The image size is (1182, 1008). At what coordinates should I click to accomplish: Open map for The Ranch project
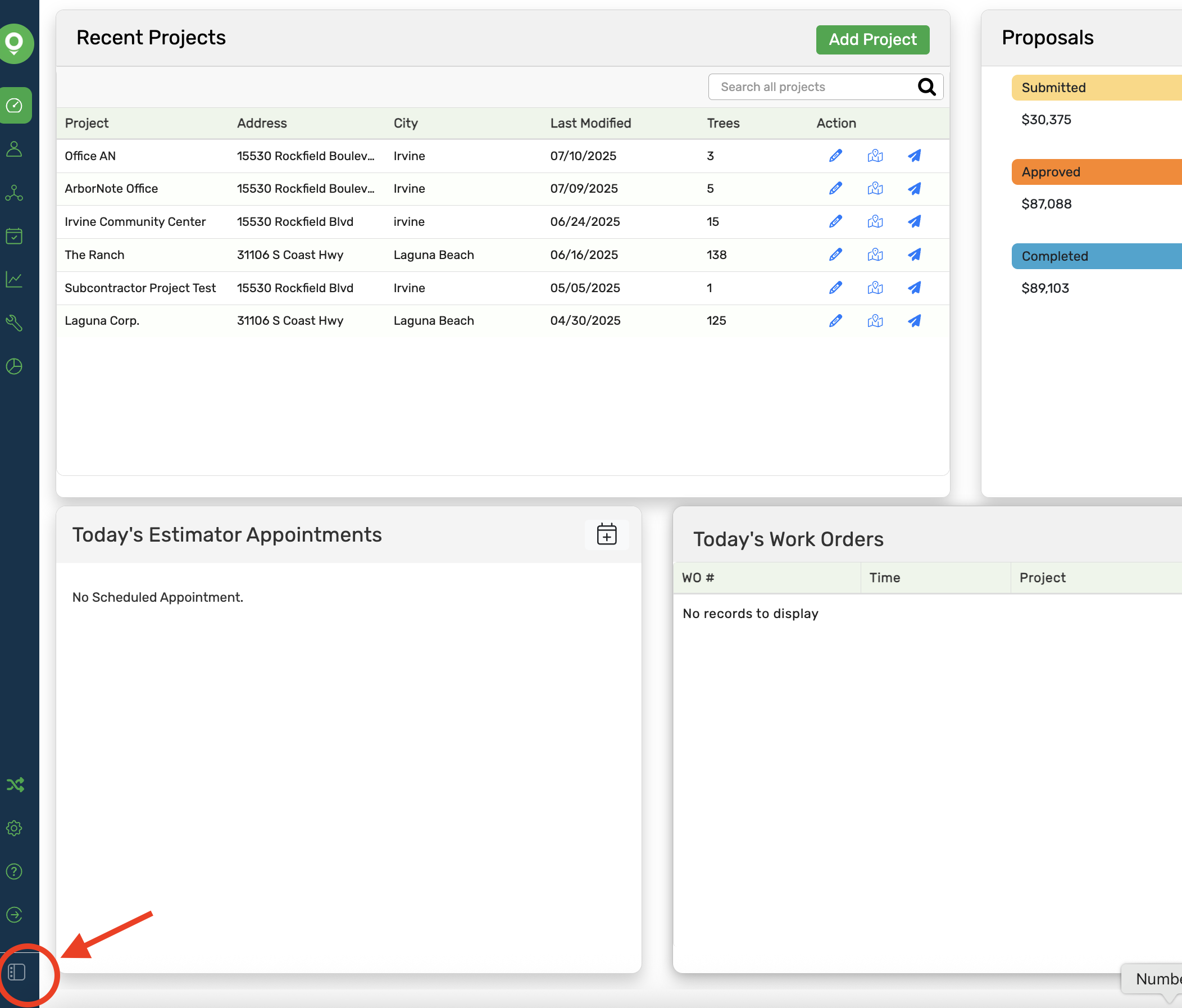click(875, 255)
